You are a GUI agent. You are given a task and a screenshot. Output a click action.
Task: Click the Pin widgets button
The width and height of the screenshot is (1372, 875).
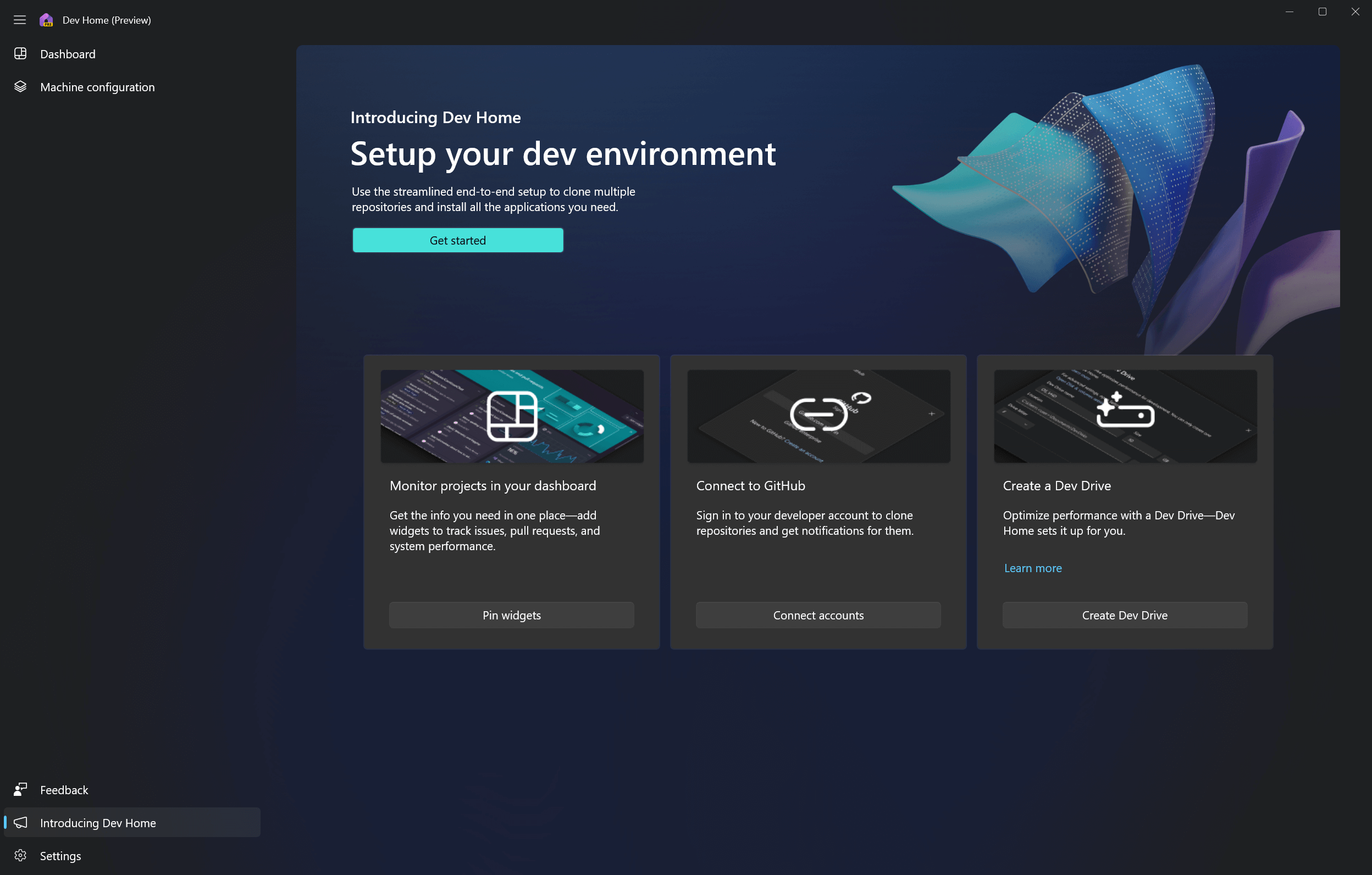pos(511,614)
